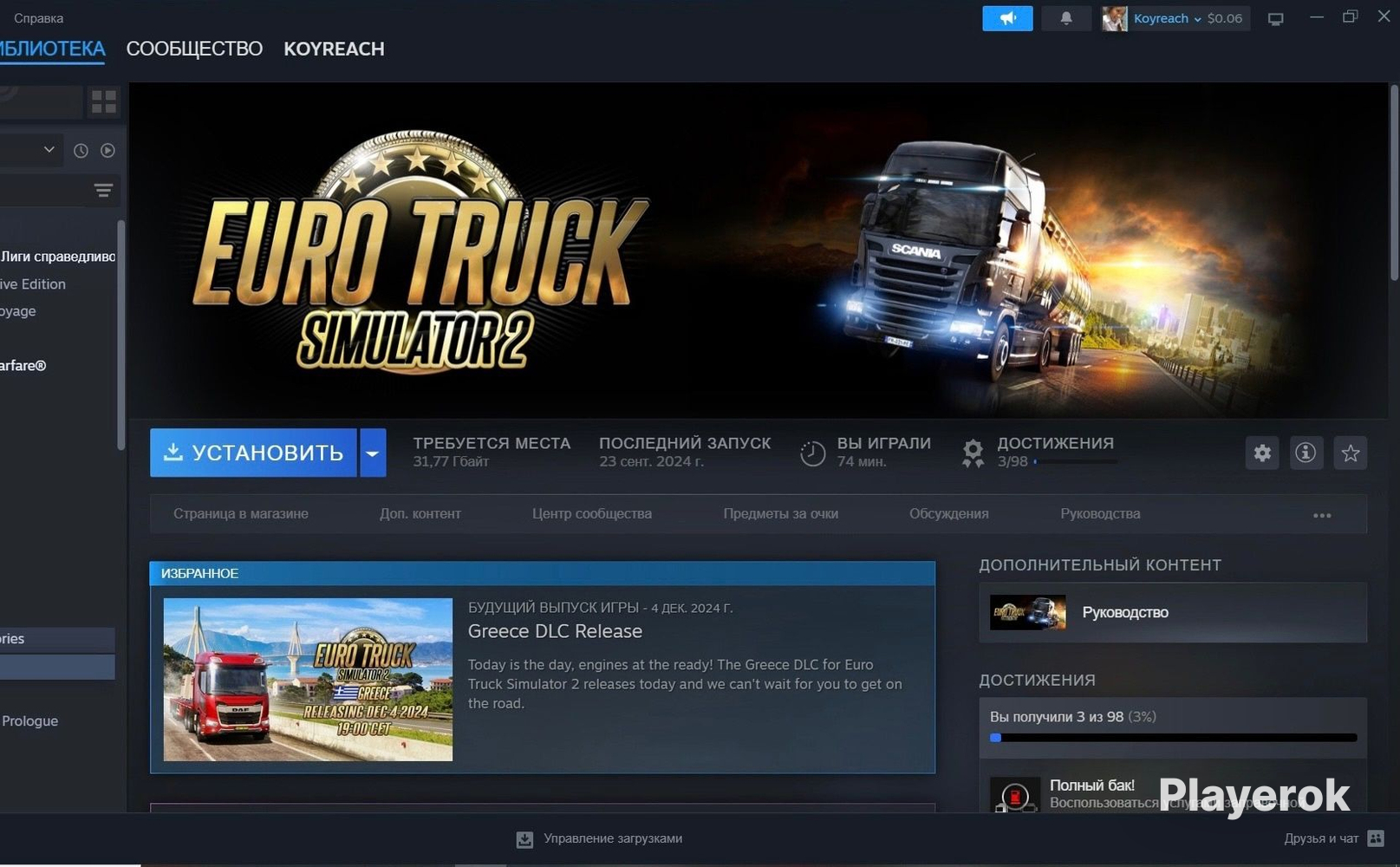The image size is (1400, 867).
Task: Show game info icon
Action: point(1305,453)
